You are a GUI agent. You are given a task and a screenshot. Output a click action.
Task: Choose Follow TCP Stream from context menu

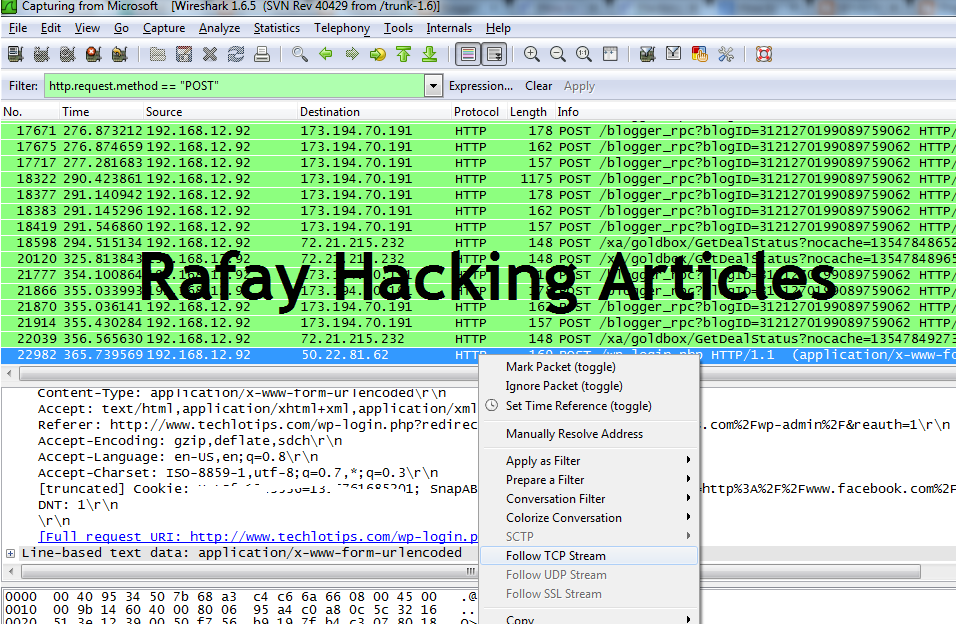(x=589, y=556)
